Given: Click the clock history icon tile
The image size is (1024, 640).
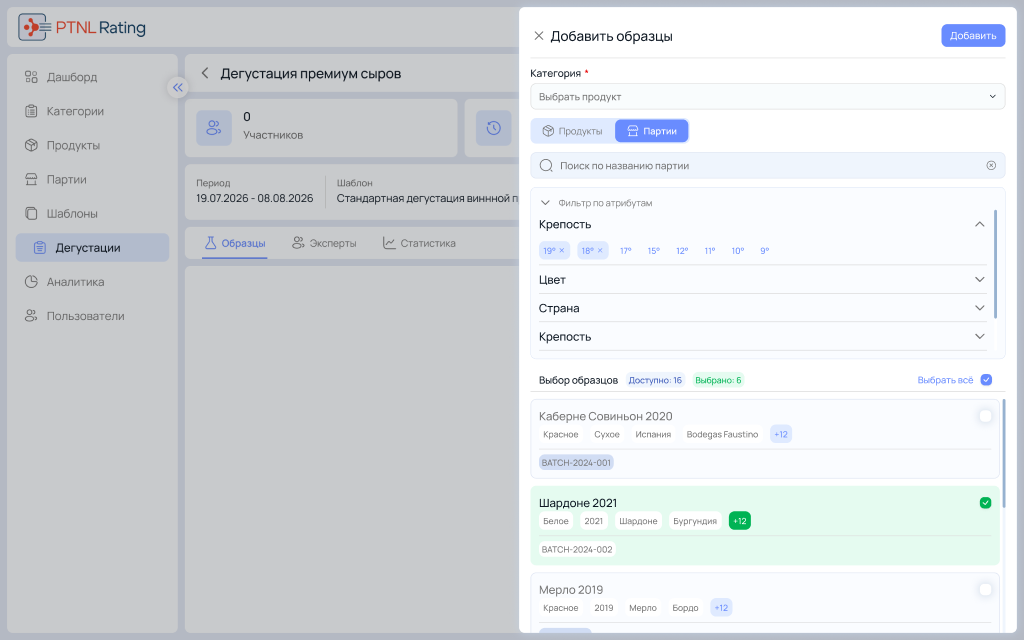Looking at the screenshot, I should click(494, 128).
